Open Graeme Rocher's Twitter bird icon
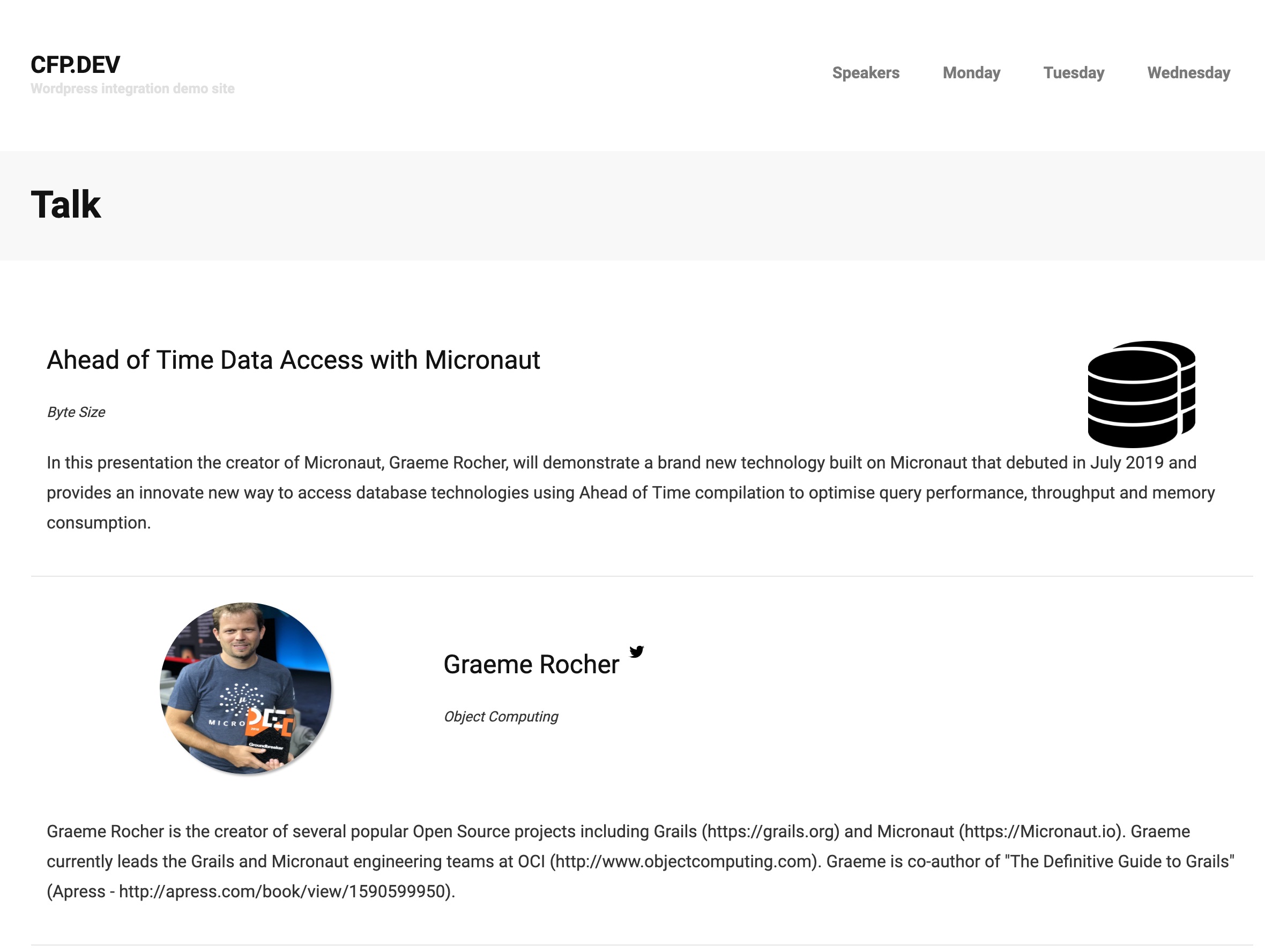 click(x=636, y=652)
